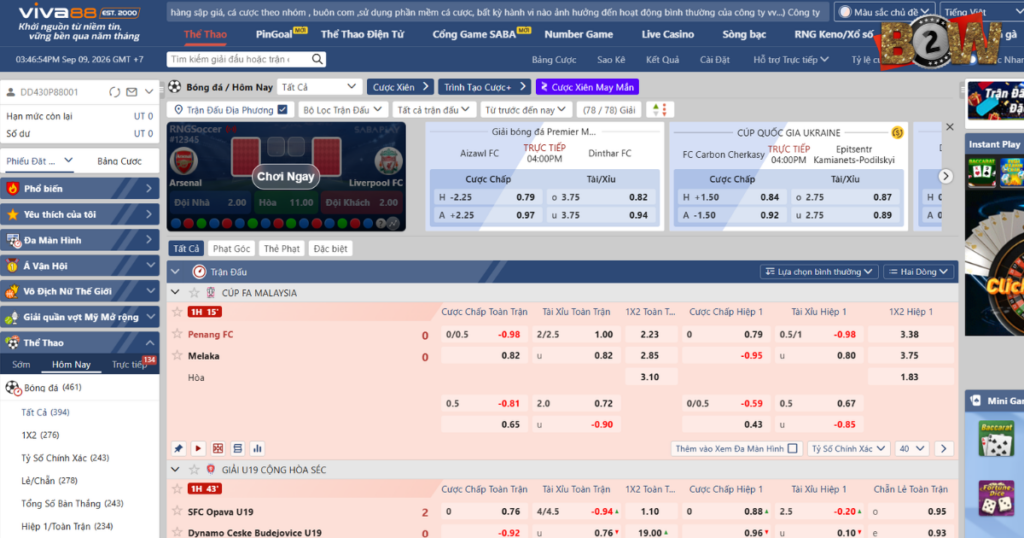Open the Hai Dòng layout dropdown

pyautogui.click(x=918, y=272)
